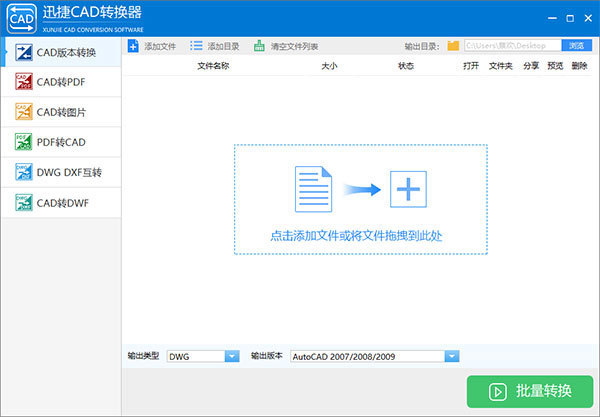Click the 分享 column header
The height and width of the screenshot is (417, 600).
click(x=531, y=66)
